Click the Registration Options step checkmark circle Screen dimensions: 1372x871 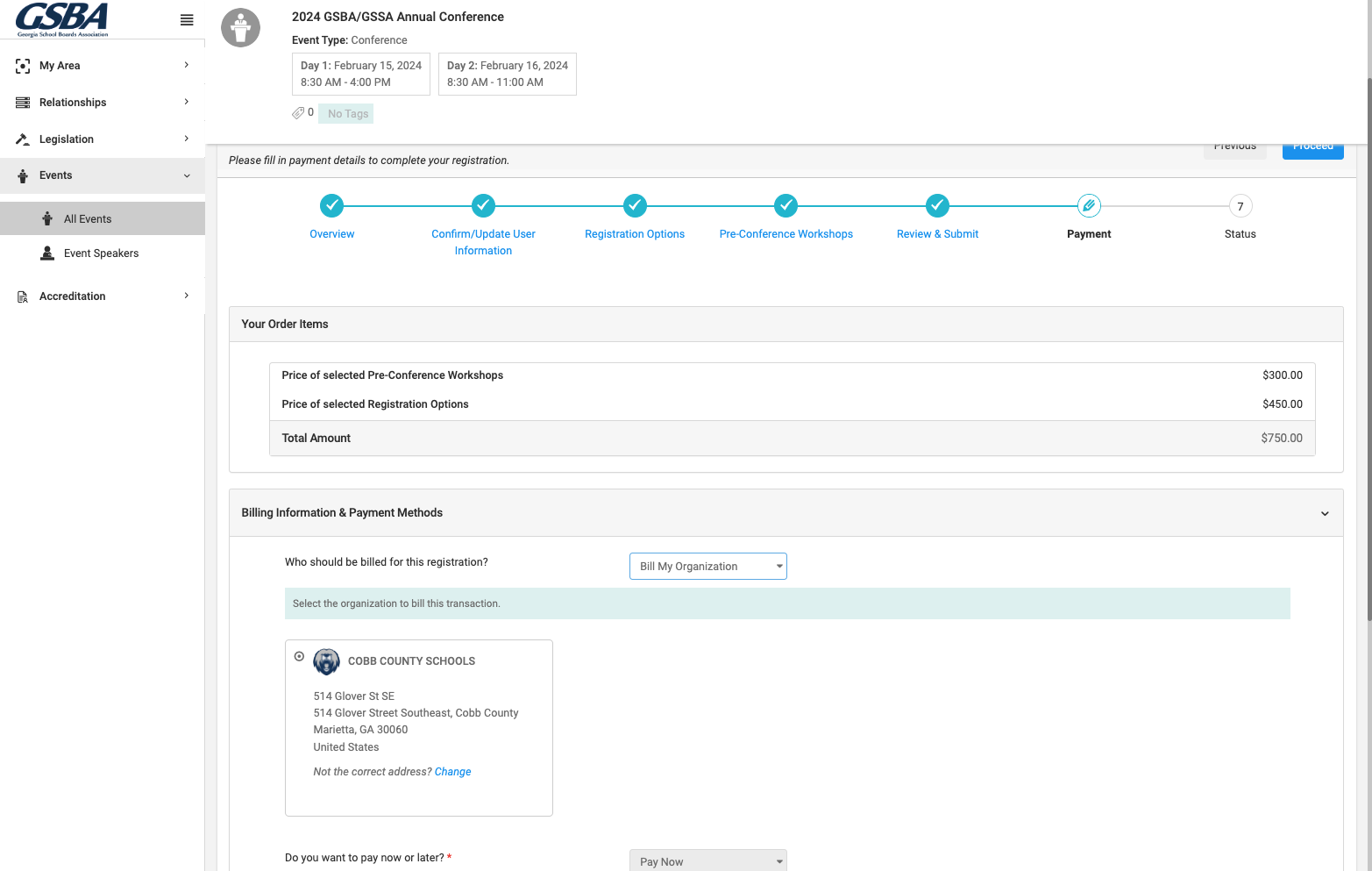[635, 206]
